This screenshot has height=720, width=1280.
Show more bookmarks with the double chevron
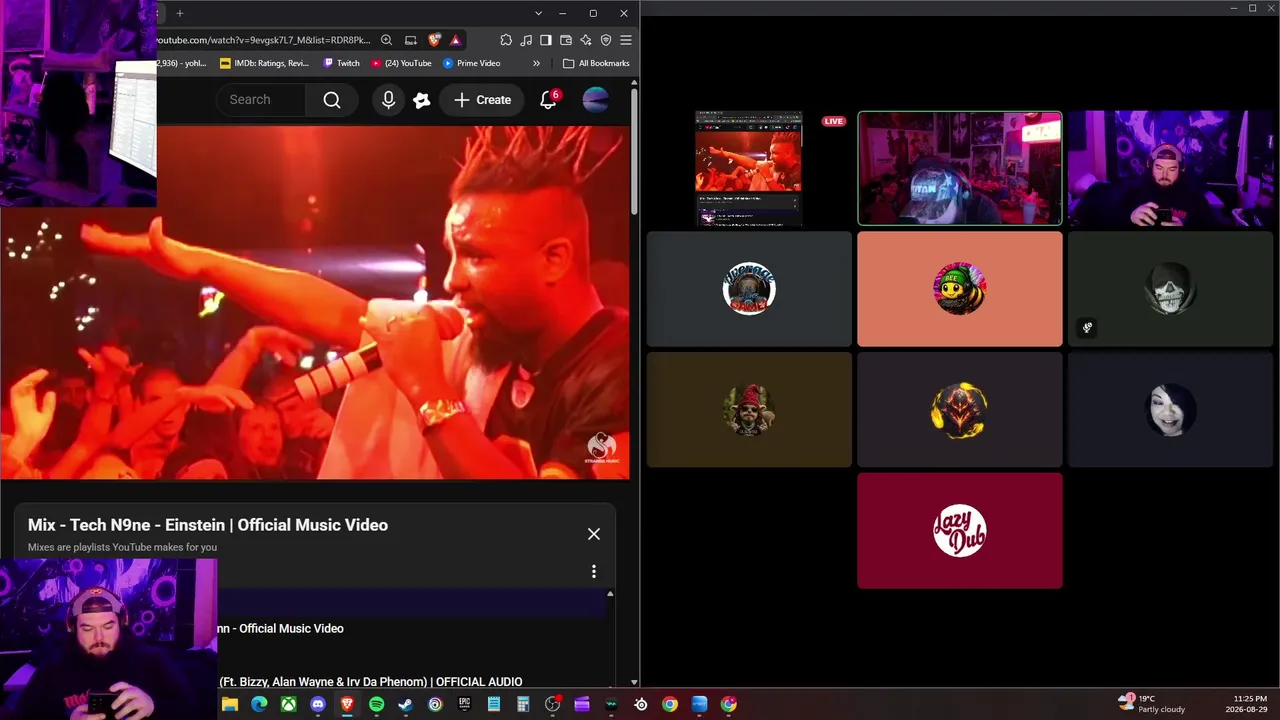[x=536, y=63]
